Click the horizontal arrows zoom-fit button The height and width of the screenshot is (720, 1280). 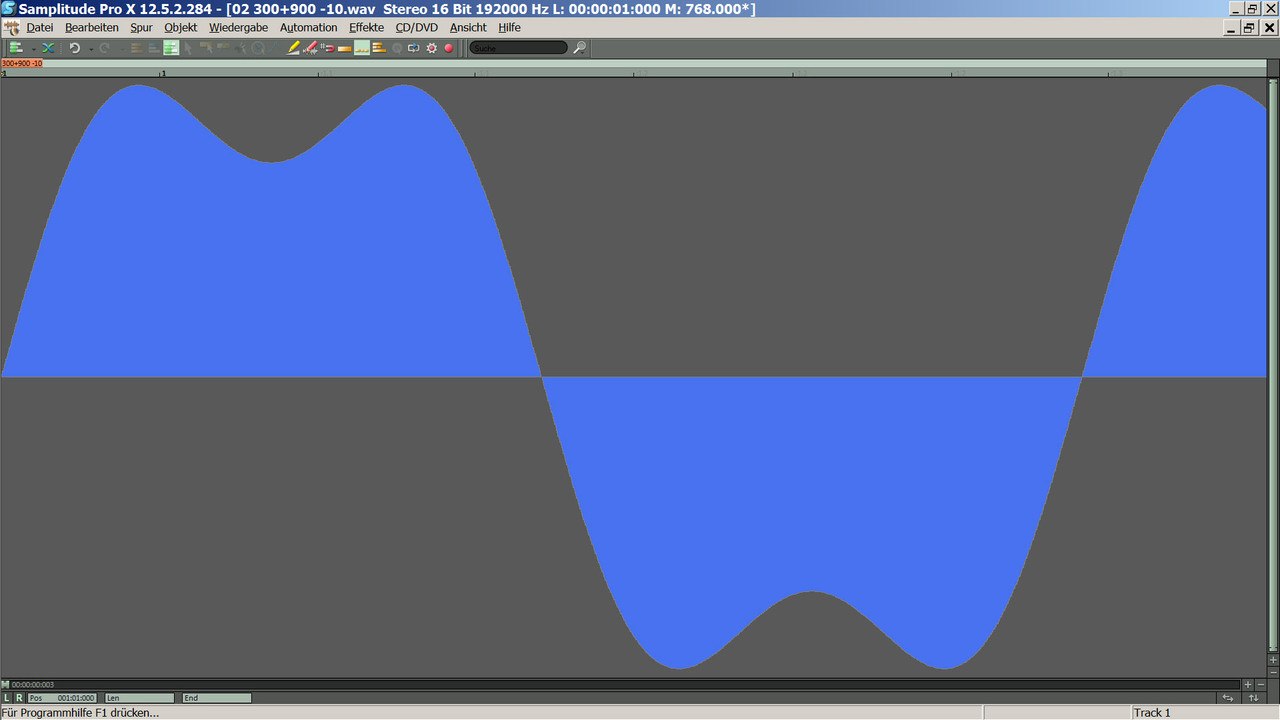pos(1229,698)
